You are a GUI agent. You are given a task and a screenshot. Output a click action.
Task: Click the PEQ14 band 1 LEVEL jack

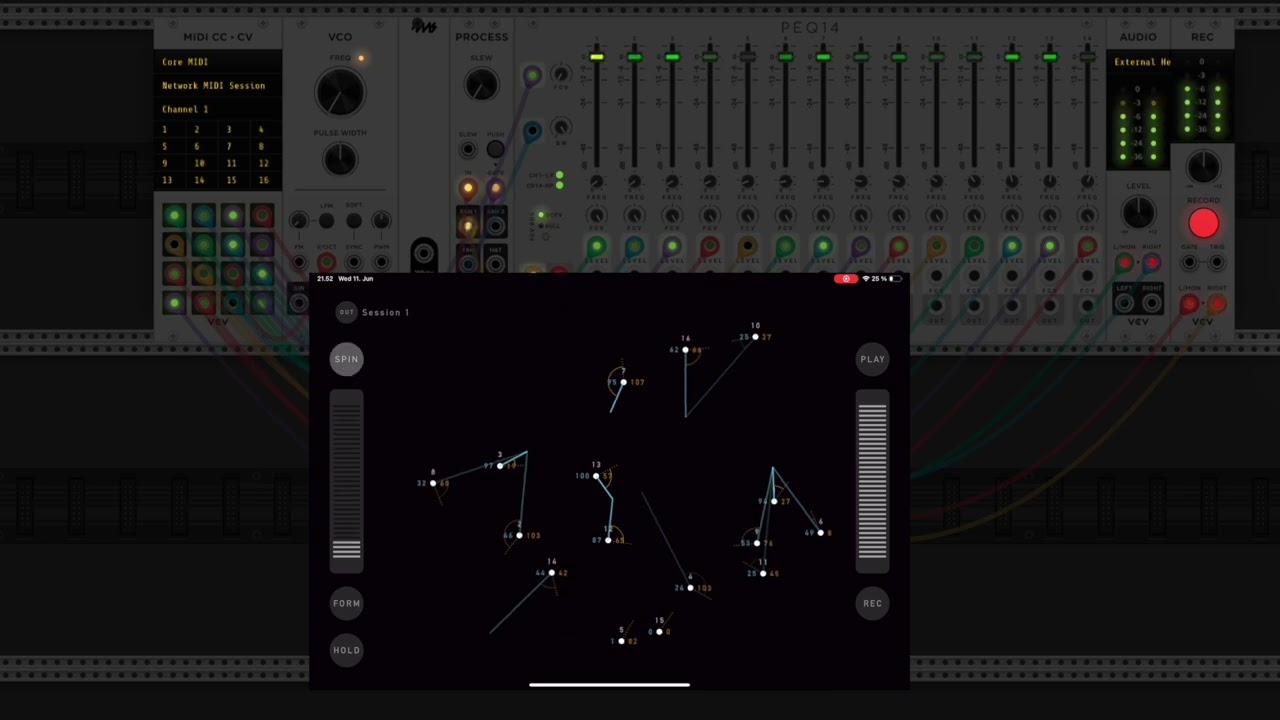point(597,246)
